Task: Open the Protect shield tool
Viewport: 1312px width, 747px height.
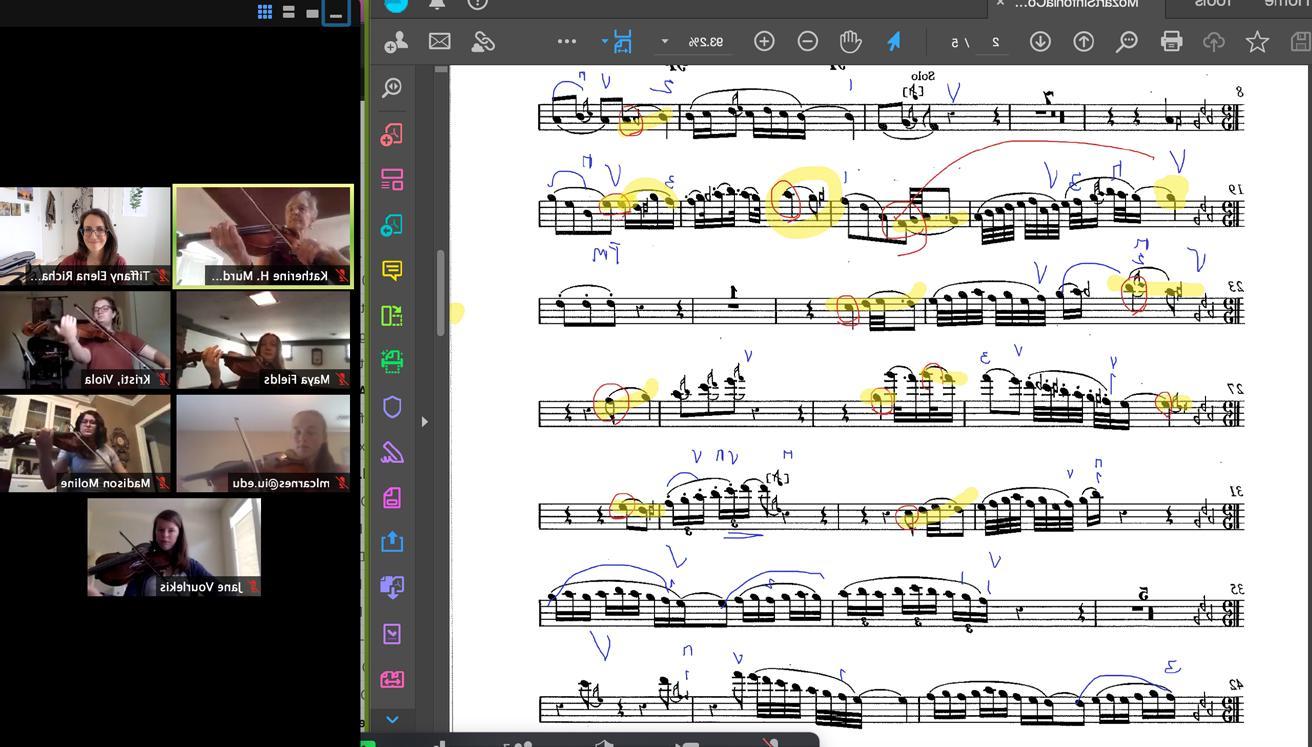Action: [x=392, y=407]
